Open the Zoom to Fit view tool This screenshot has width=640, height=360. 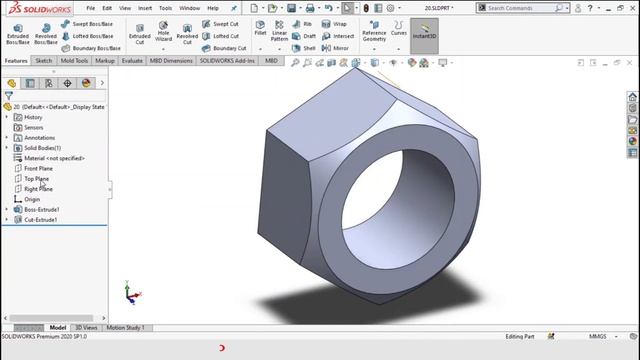pos(295,63)
